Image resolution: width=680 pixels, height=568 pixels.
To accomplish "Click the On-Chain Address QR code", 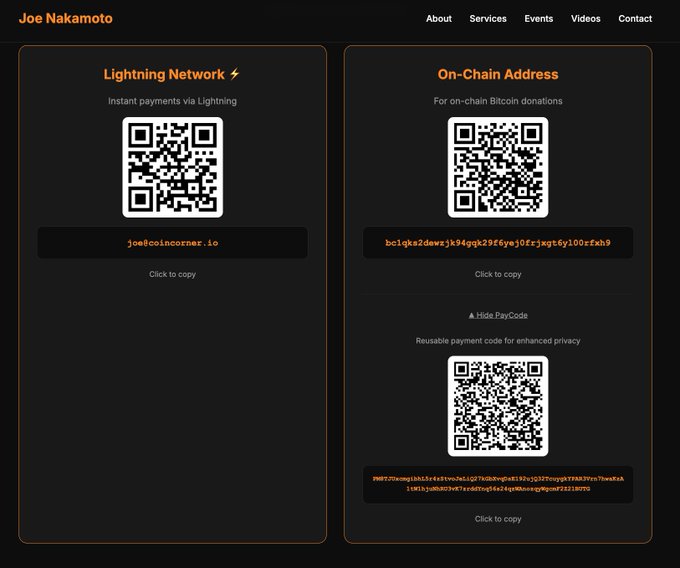I will [498, 167].
